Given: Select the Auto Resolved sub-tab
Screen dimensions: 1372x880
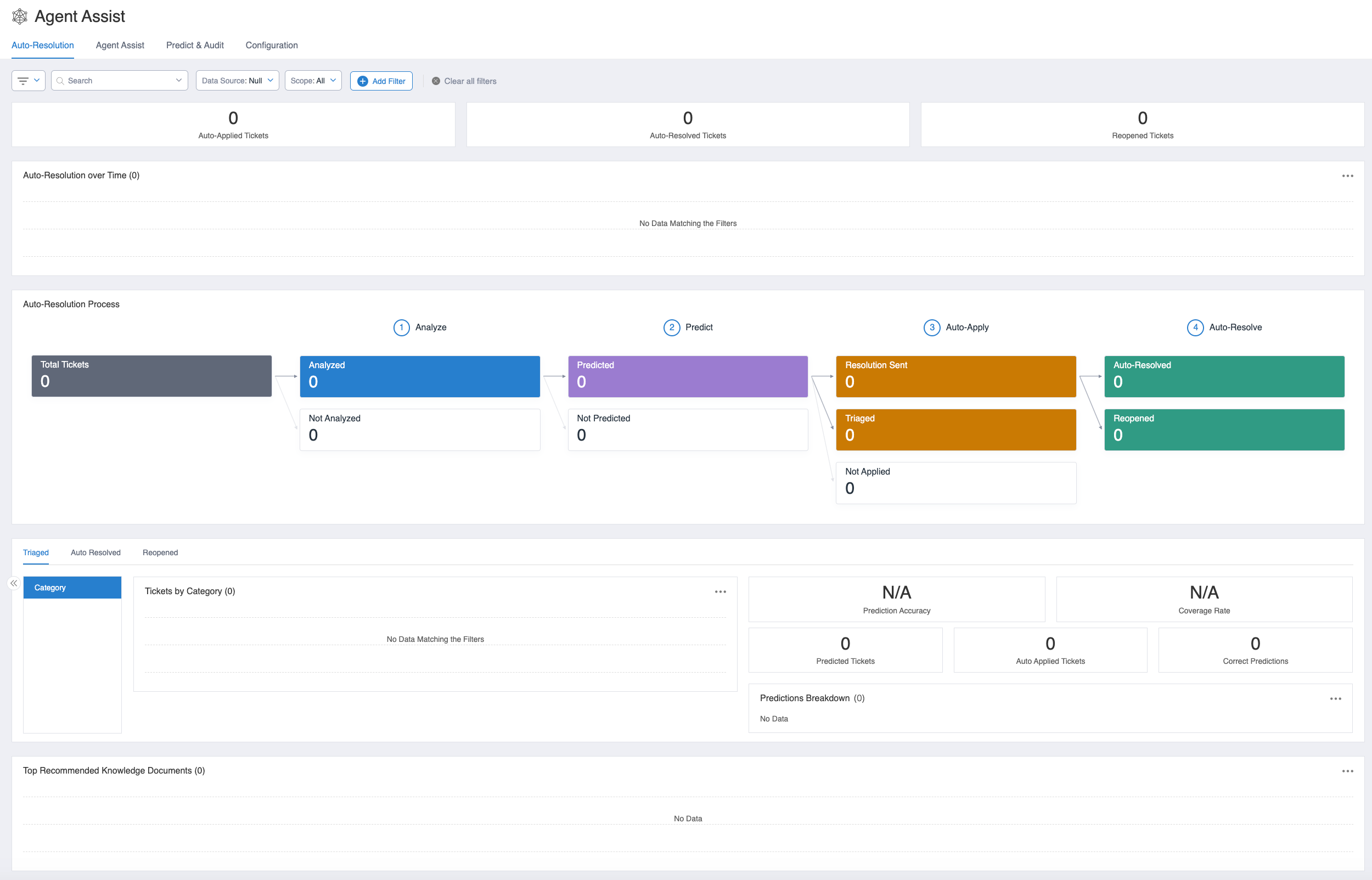Looking at the screenshot, I should click(x=95, y=552).
